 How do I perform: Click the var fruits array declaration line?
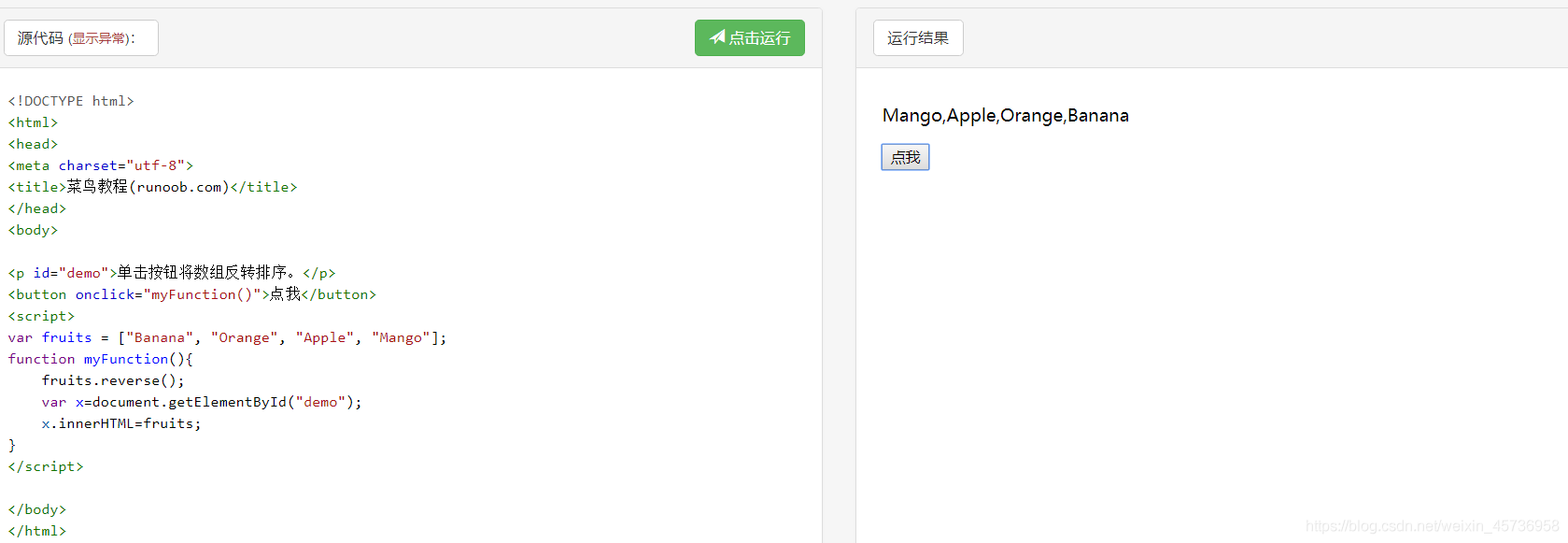pos(227,337)
